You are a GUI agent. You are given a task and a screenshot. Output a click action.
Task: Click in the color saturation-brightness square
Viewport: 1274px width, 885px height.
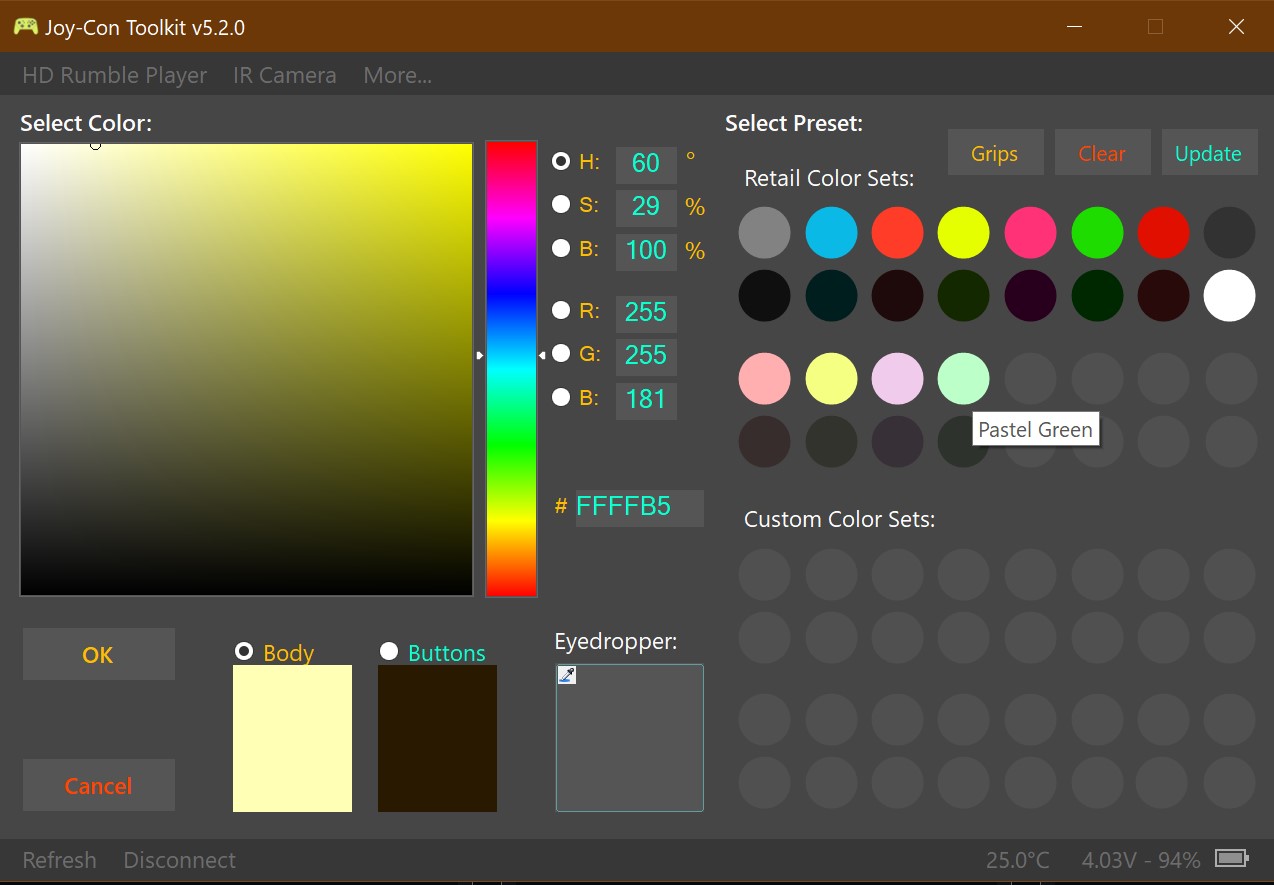click(246, 369)
